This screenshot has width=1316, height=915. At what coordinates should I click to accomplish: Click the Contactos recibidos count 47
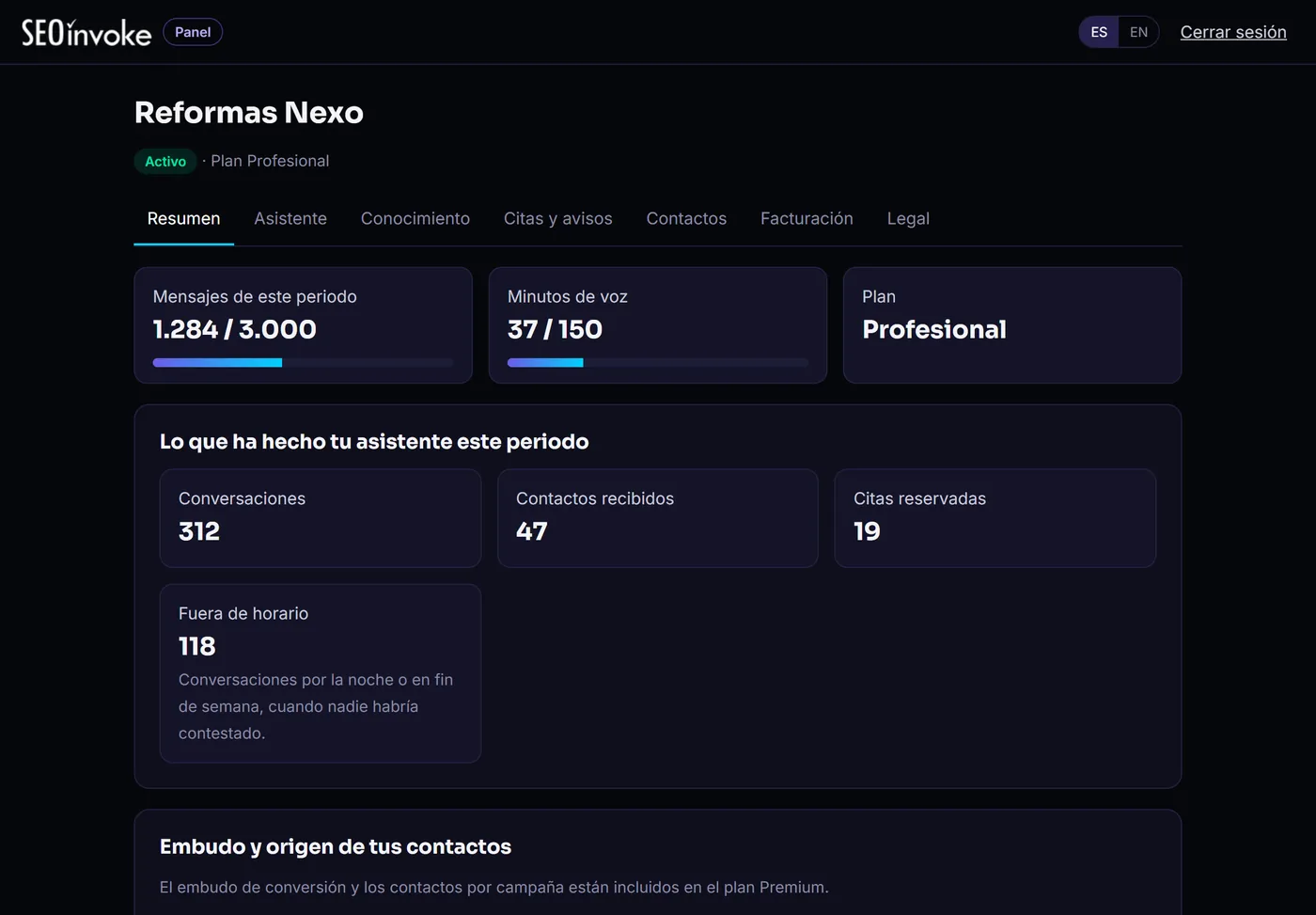point(532,531)
